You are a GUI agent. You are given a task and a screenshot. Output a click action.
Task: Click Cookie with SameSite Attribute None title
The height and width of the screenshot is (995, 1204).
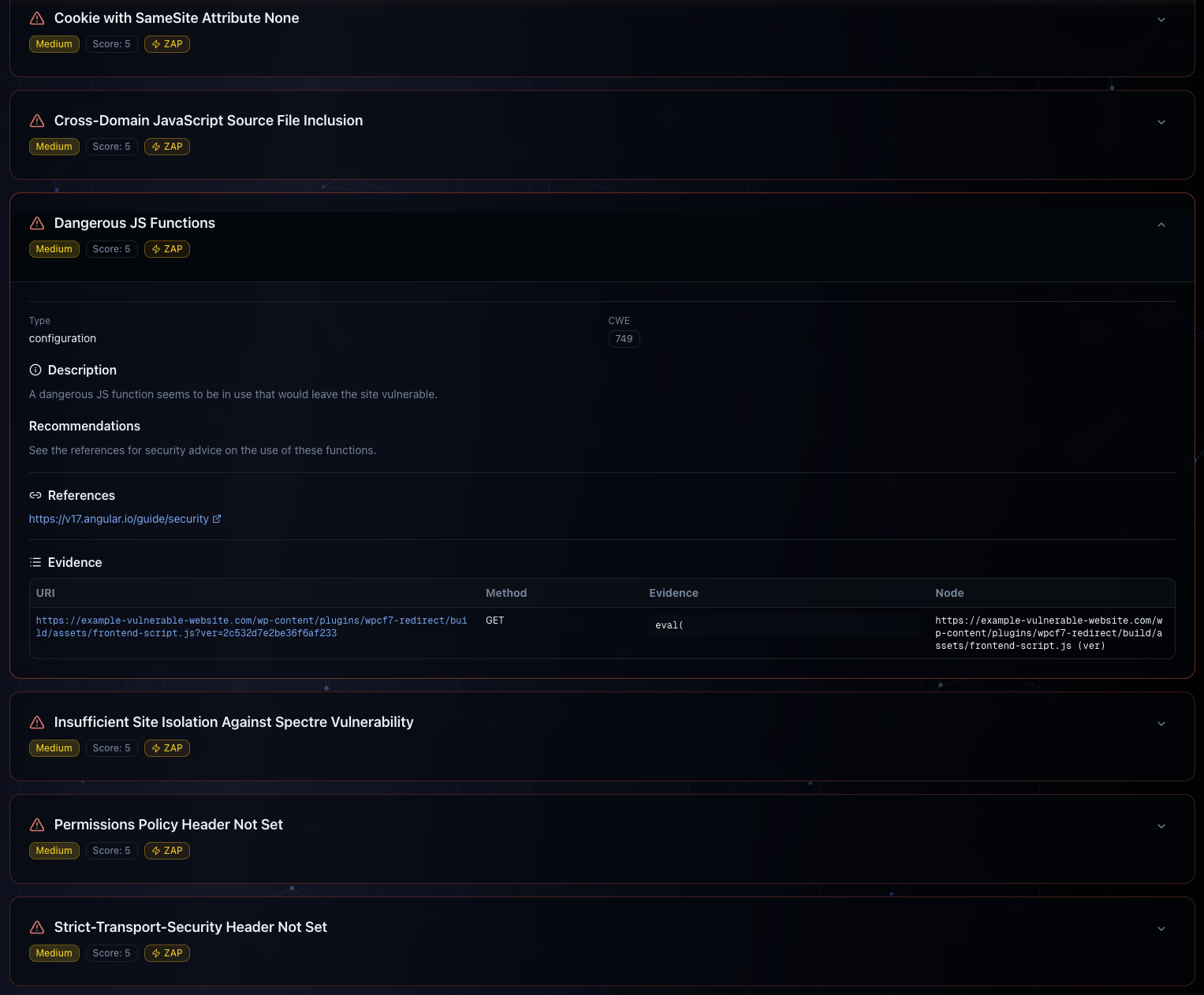point(177,18)
